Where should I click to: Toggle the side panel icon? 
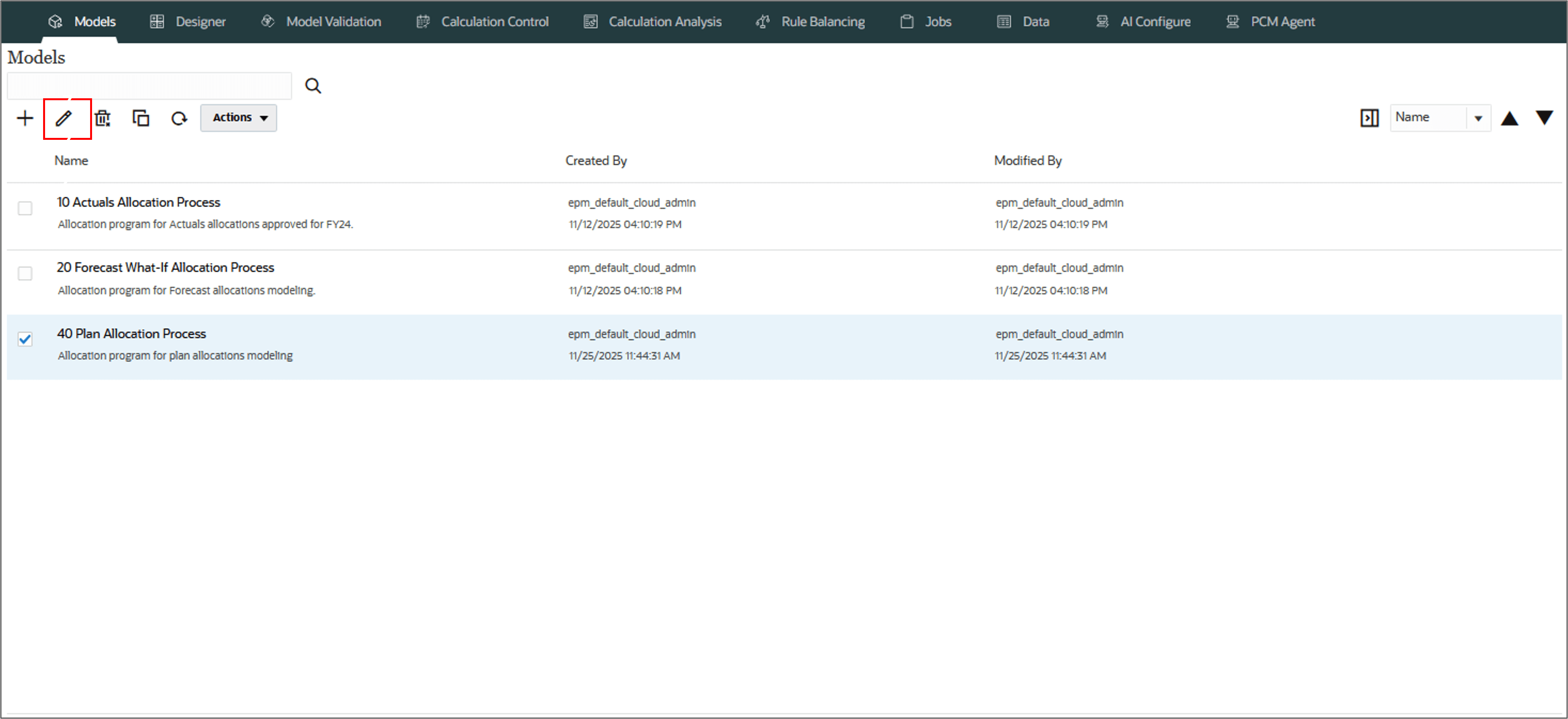[1369, 118]
